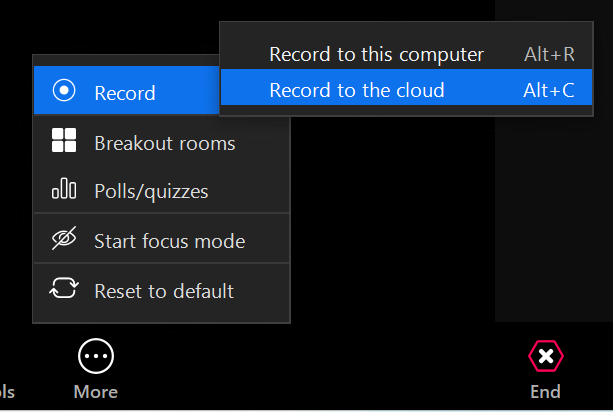Image resolution: width=613 pixels, height=412 pixels.
Task: Click the More ellipsis circle icon
Action: [96, 356]
